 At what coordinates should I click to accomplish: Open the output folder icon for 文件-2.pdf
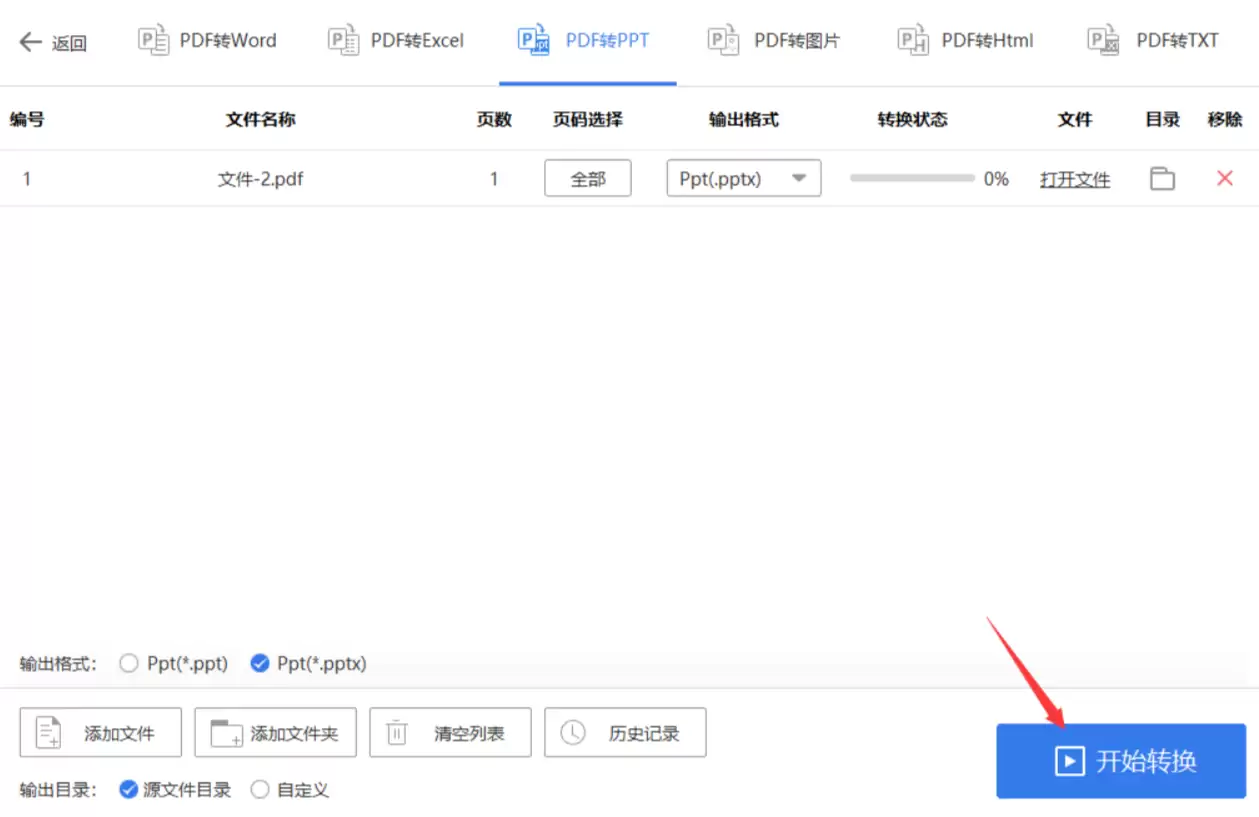click(x=1161, y=178)
